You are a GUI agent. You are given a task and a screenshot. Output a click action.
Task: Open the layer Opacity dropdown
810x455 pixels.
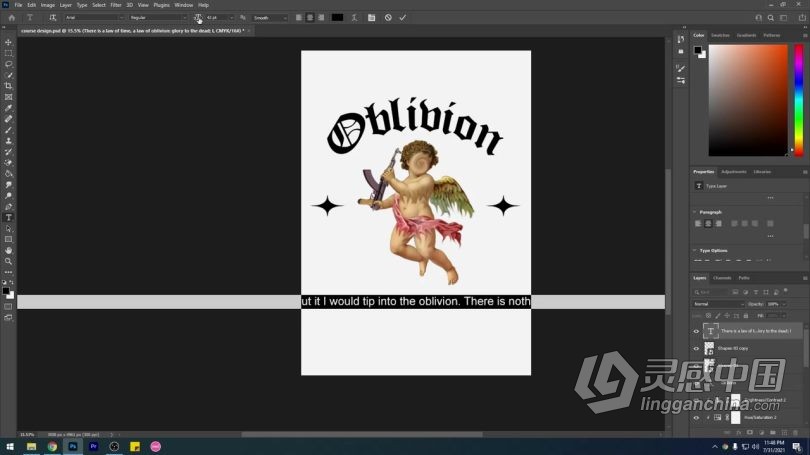click(784, 304)
